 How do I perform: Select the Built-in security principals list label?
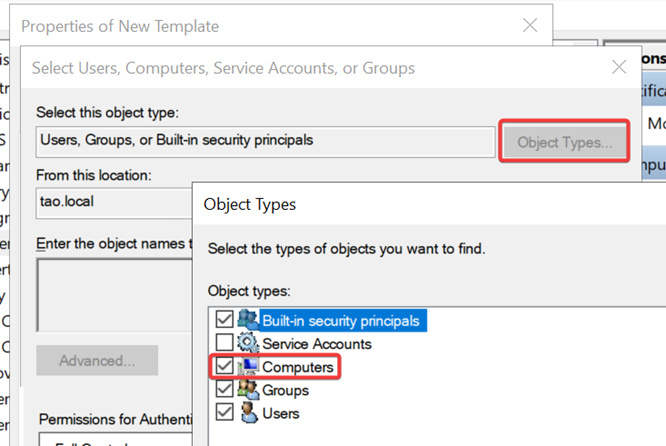(x=341, y=321)
